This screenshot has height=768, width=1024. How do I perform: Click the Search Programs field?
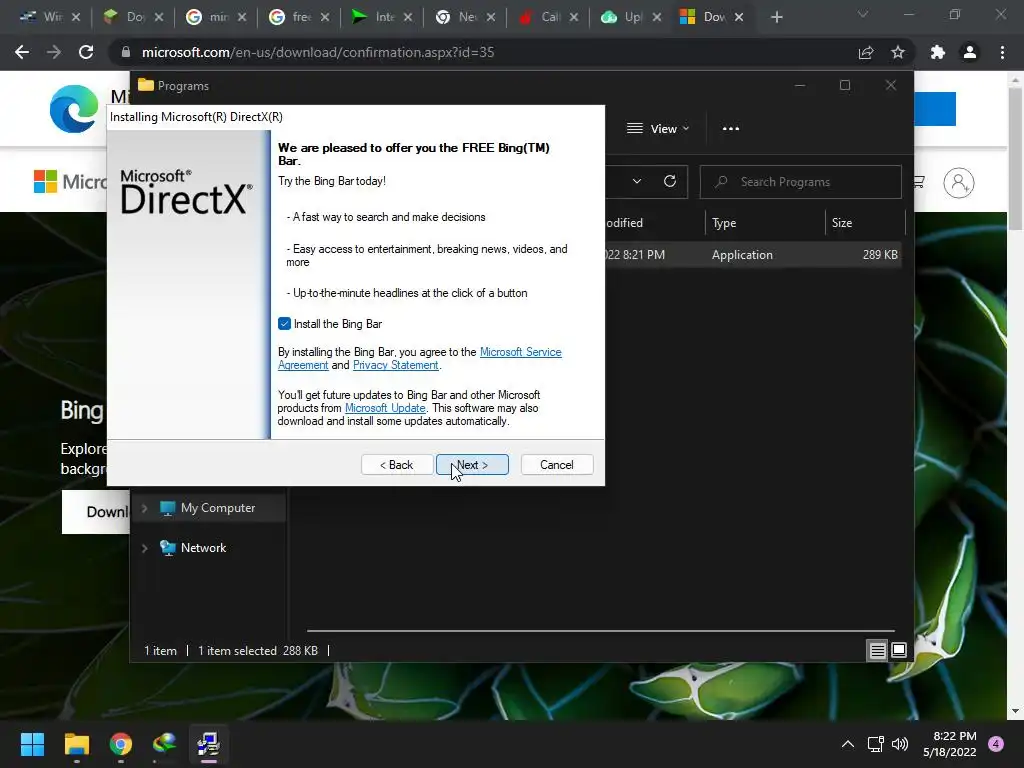[x=801, y=182]
